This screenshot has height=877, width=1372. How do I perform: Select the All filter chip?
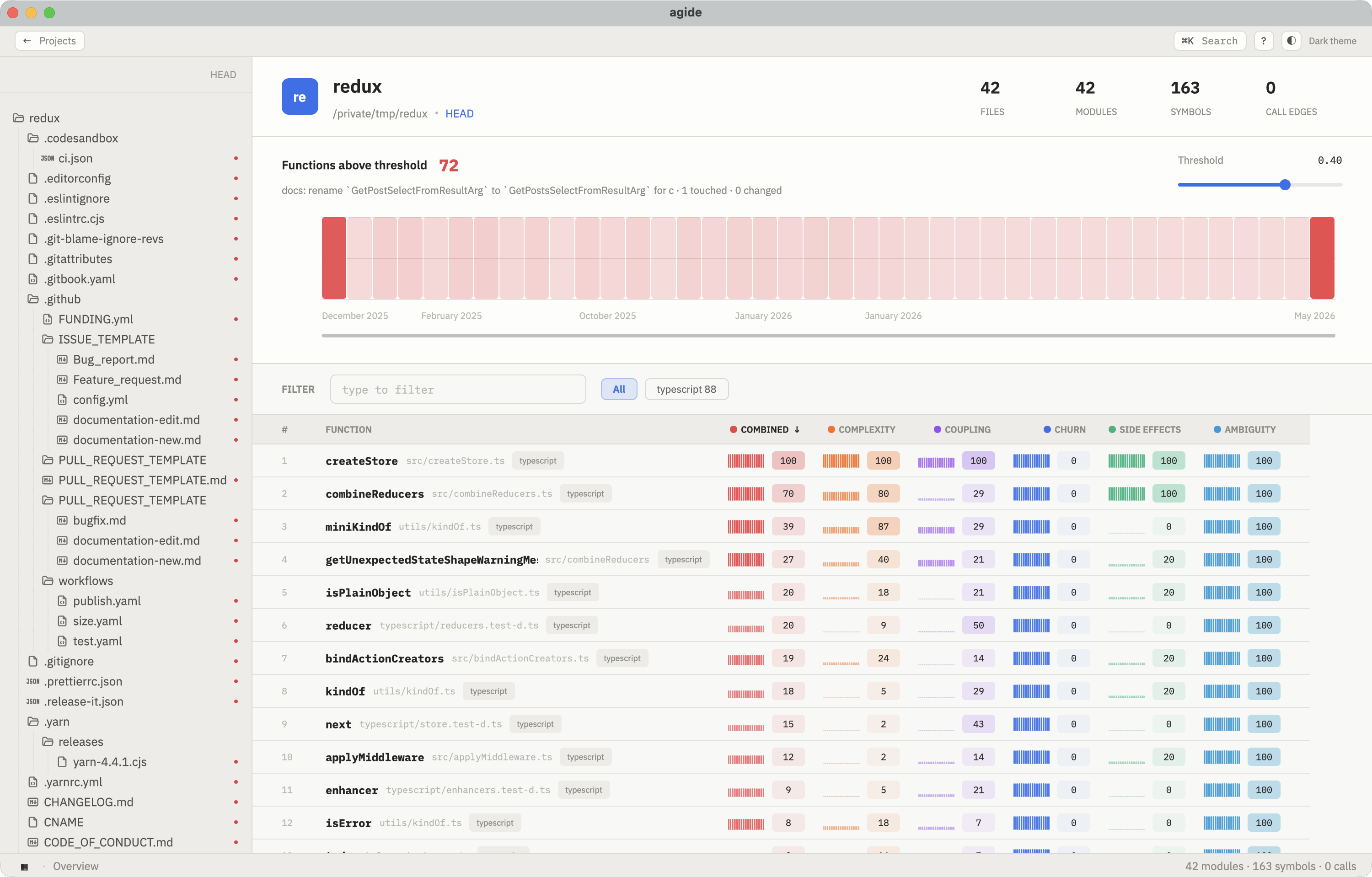(x=619, y=389)
